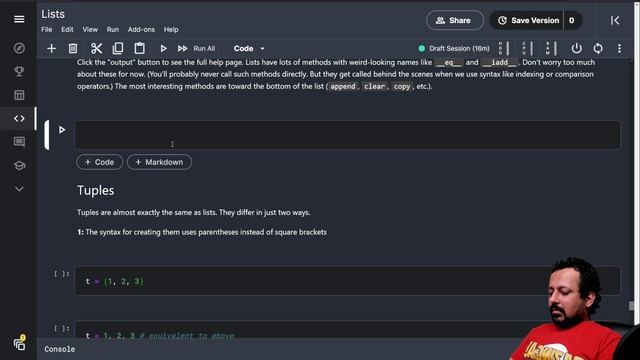
Task: Open the graduation cap Learn icon
Action: tap(19, 165)
